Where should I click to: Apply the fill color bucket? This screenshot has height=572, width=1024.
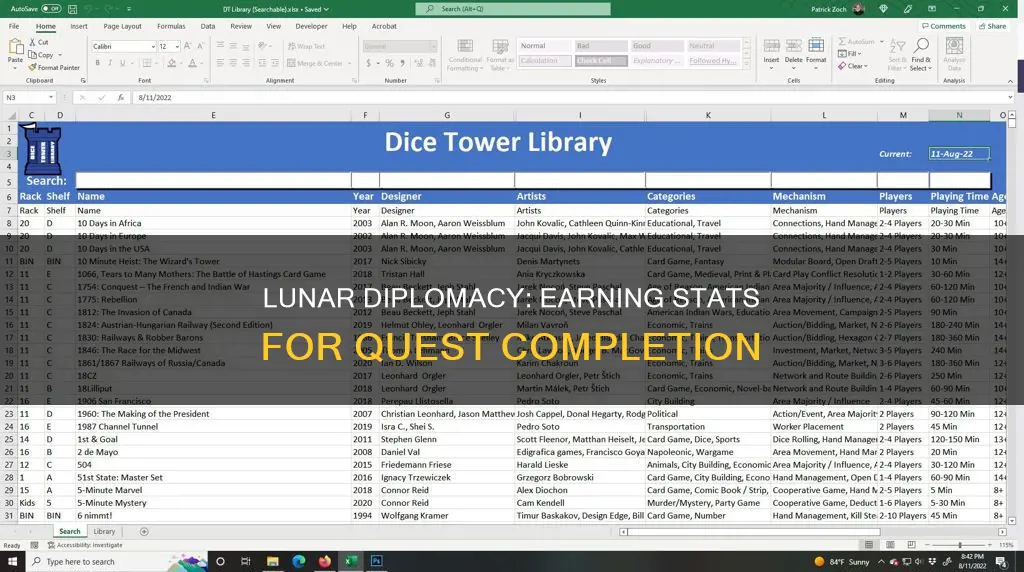coord(171,63)
